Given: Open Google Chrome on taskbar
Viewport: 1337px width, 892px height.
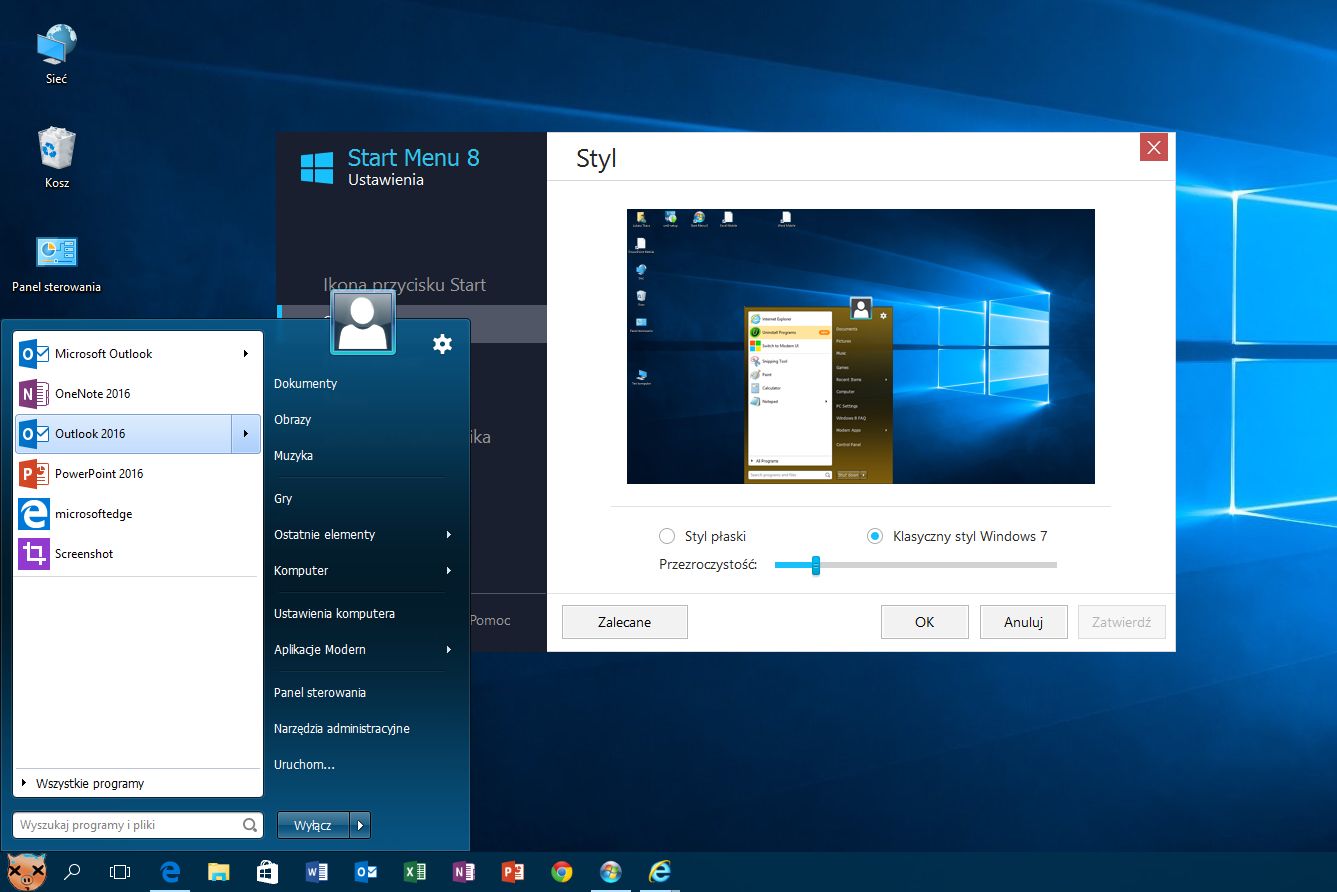Looking at the screenshot, I should click(561, 872).
